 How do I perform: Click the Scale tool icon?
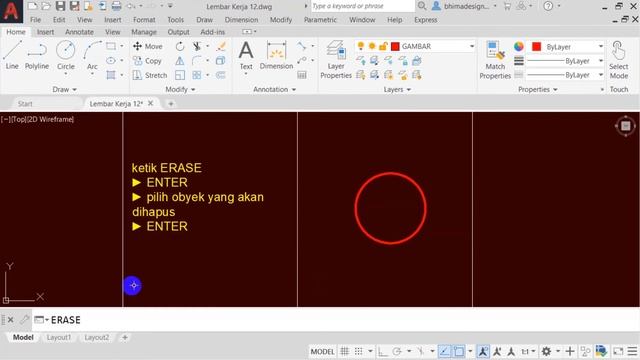coord(180,75)
